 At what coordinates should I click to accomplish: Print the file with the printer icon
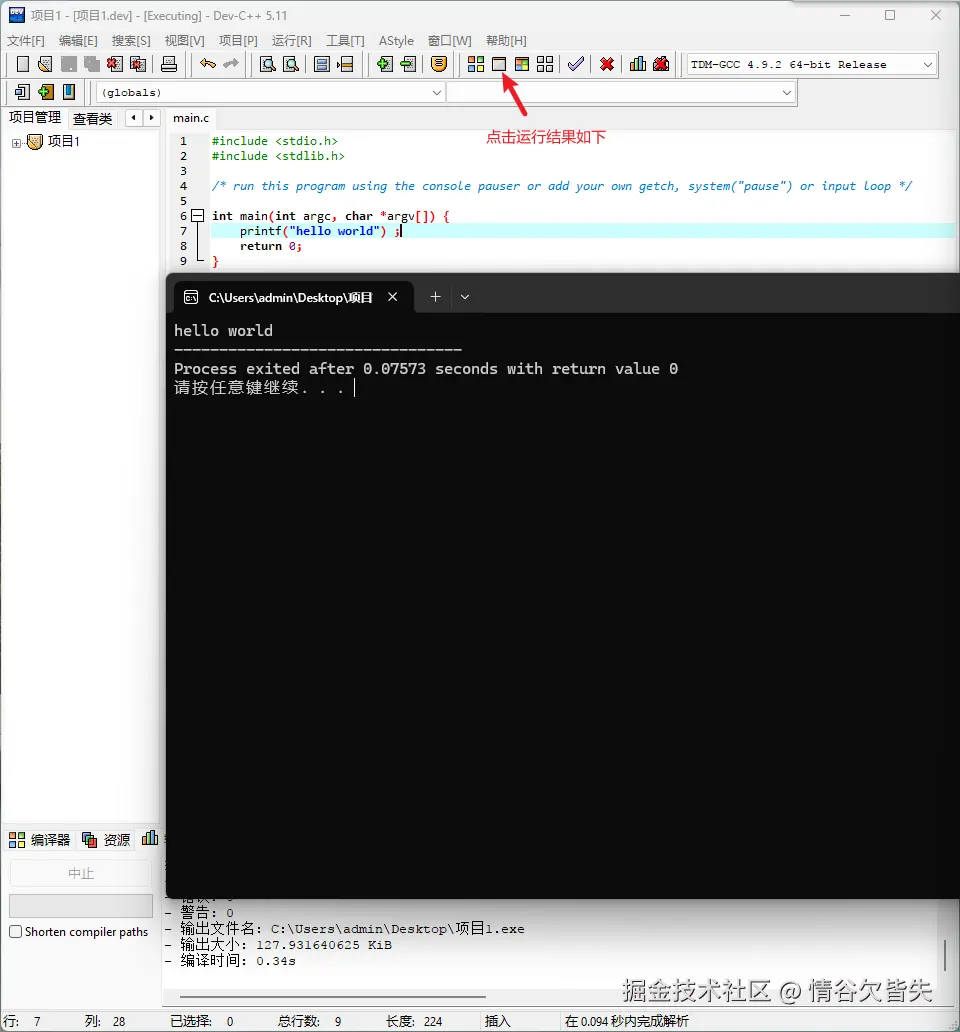click(x=169, y=64)
